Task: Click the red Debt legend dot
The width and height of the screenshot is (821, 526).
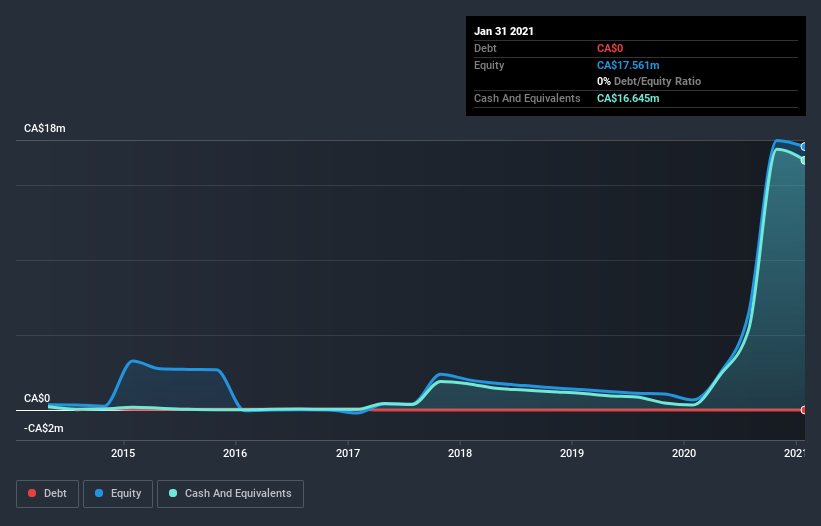Action: [x=32, y=493]
